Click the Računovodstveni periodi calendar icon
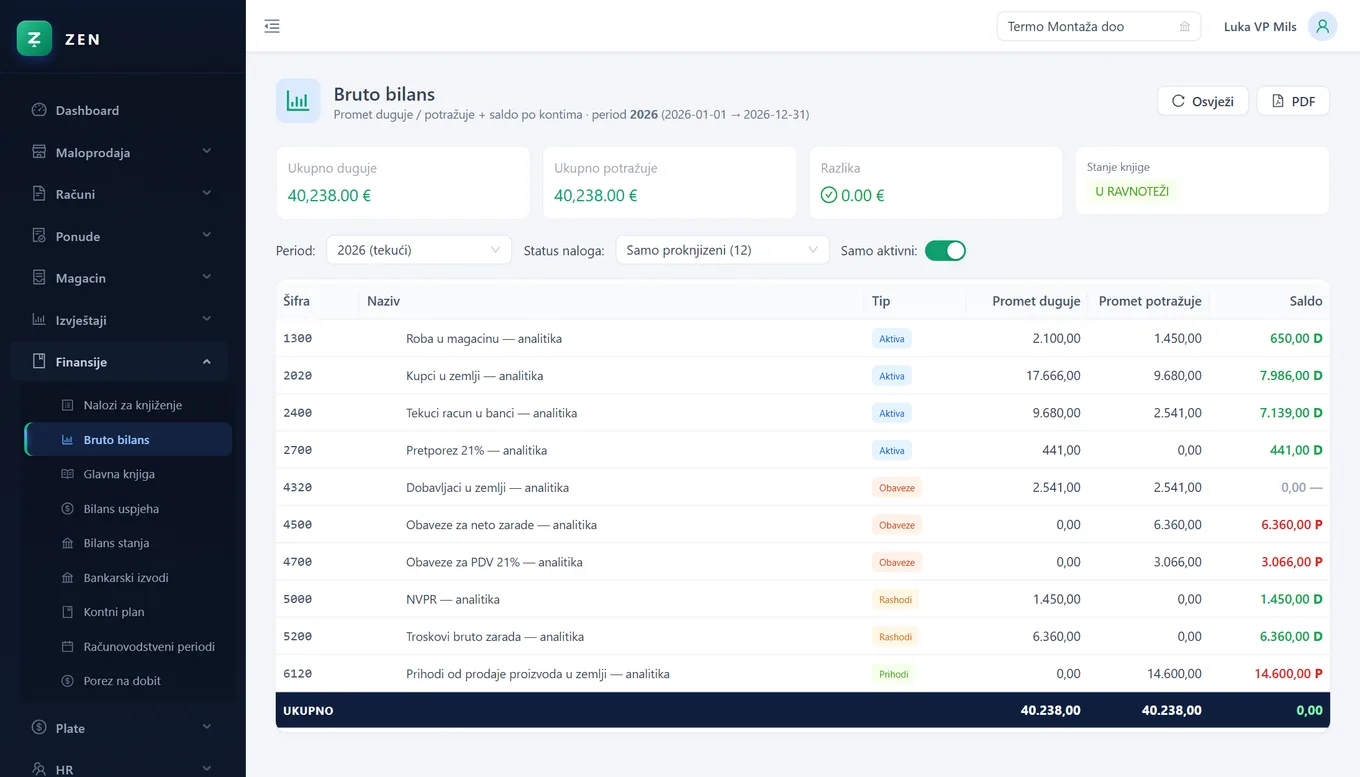Image resolution: width=1360 pixels, height=777 pixels. (x=68, y=647)
